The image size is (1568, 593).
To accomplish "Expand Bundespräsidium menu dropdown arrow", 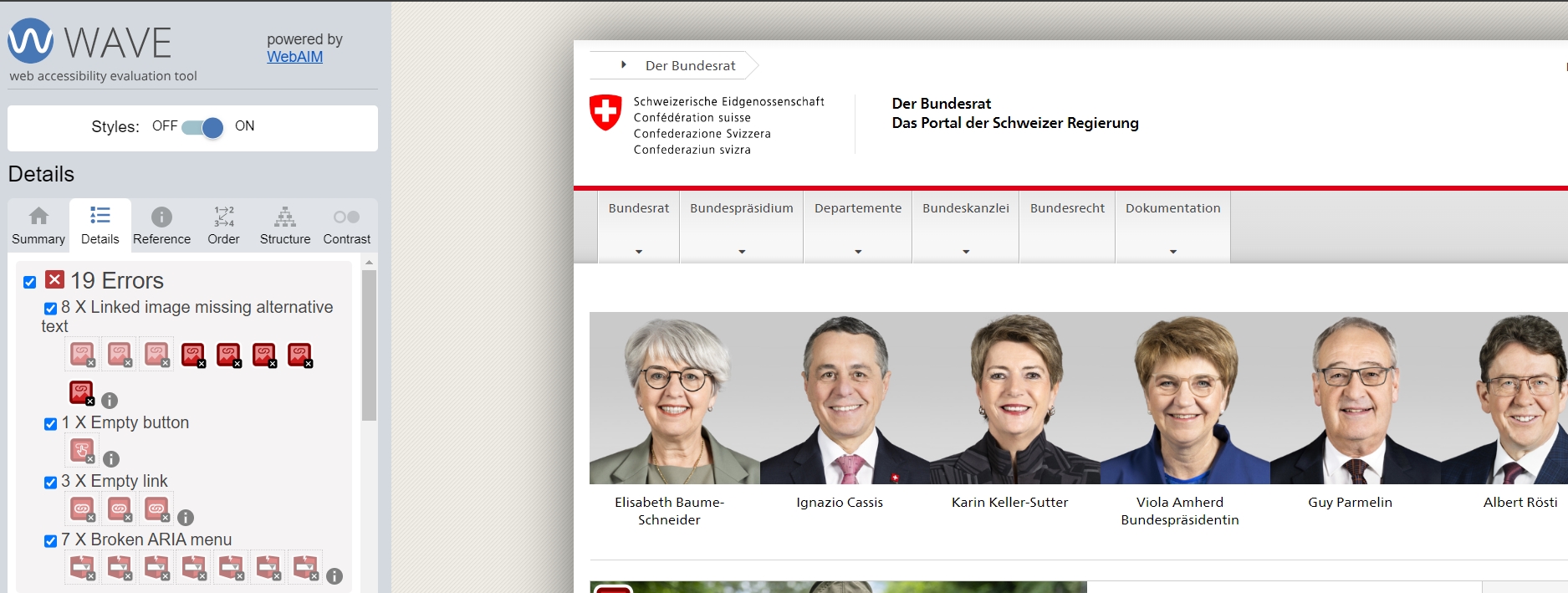I will point(742,252).
